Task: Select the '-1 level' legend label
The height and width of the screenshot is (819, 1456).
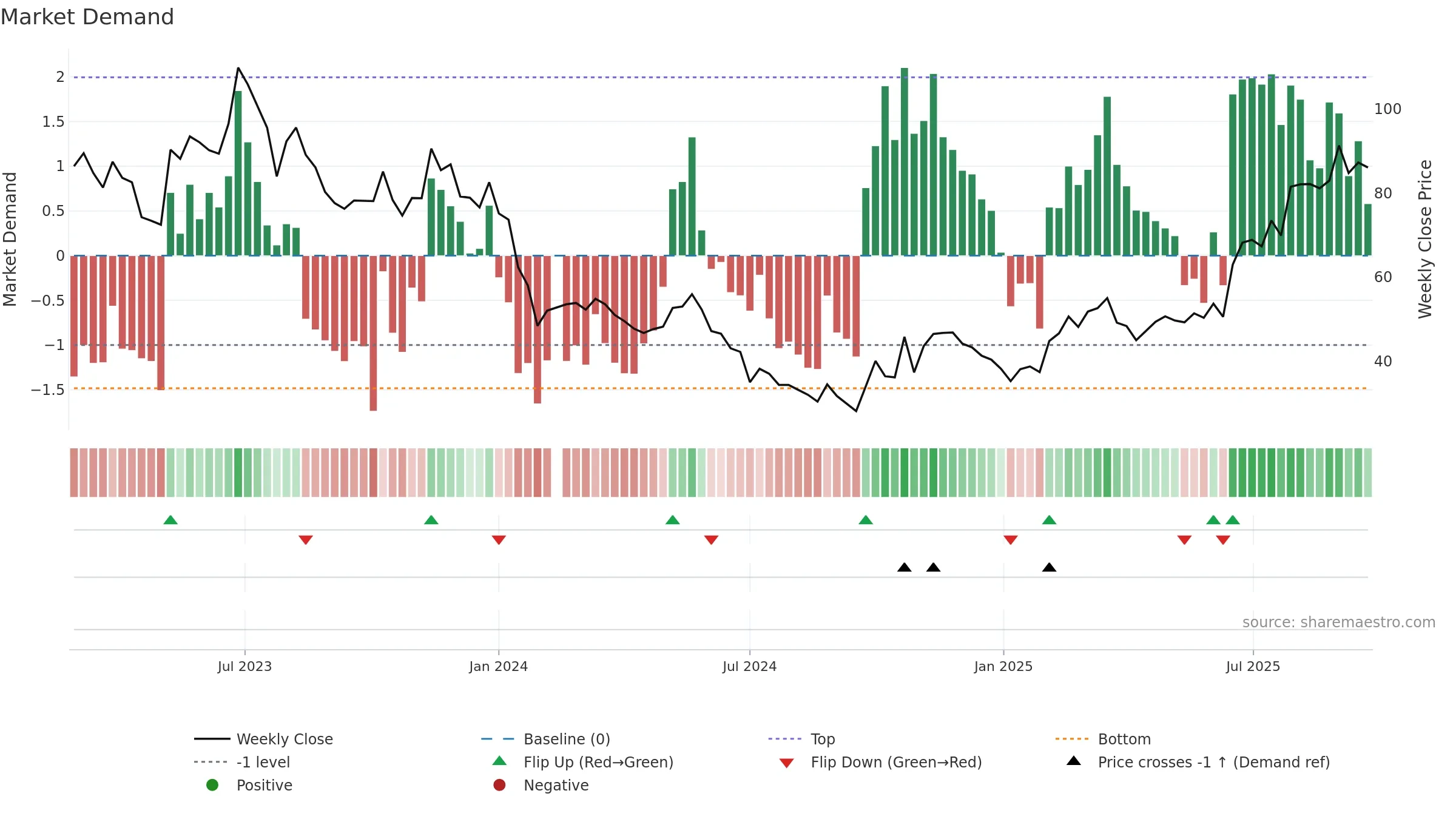Action: click(x=263, y=762)
